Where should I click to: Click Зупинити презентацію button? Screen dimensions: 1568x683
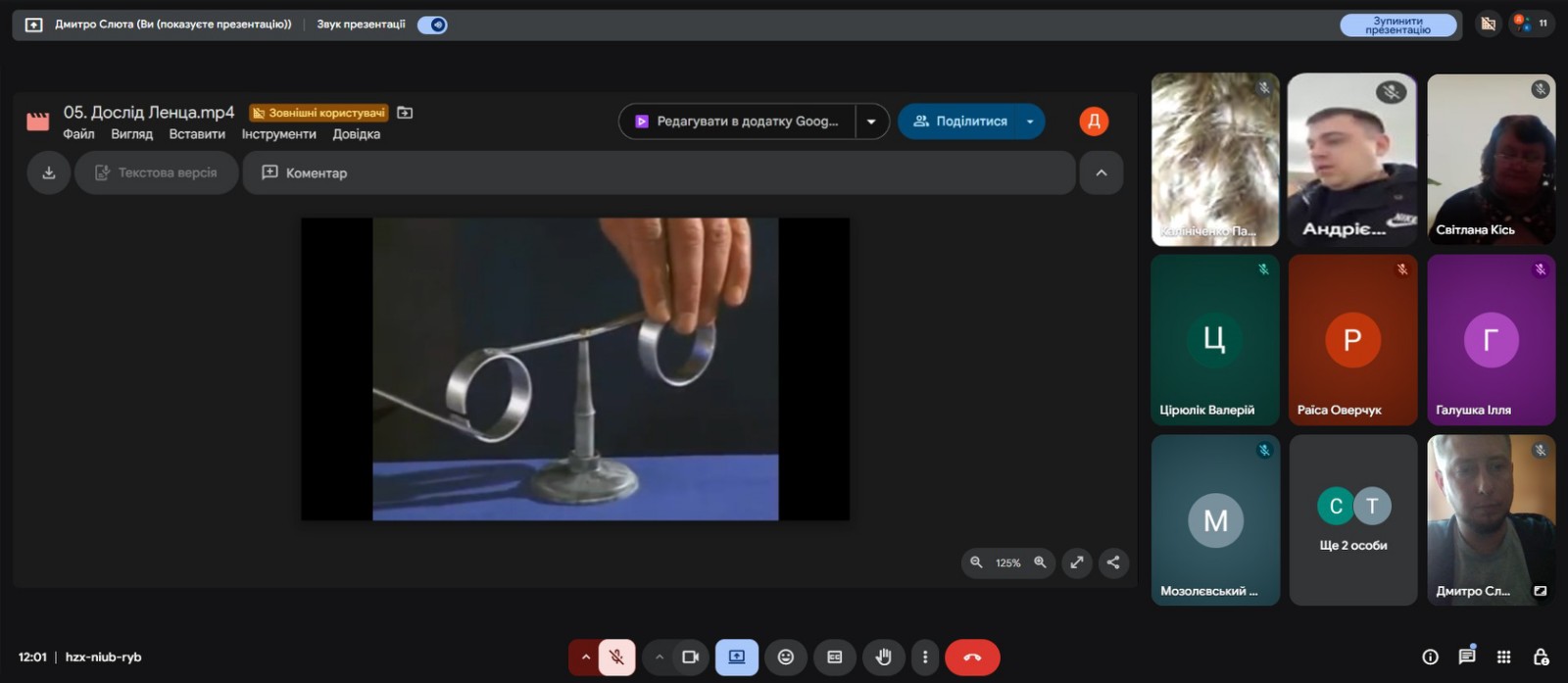click(1397, 25)
